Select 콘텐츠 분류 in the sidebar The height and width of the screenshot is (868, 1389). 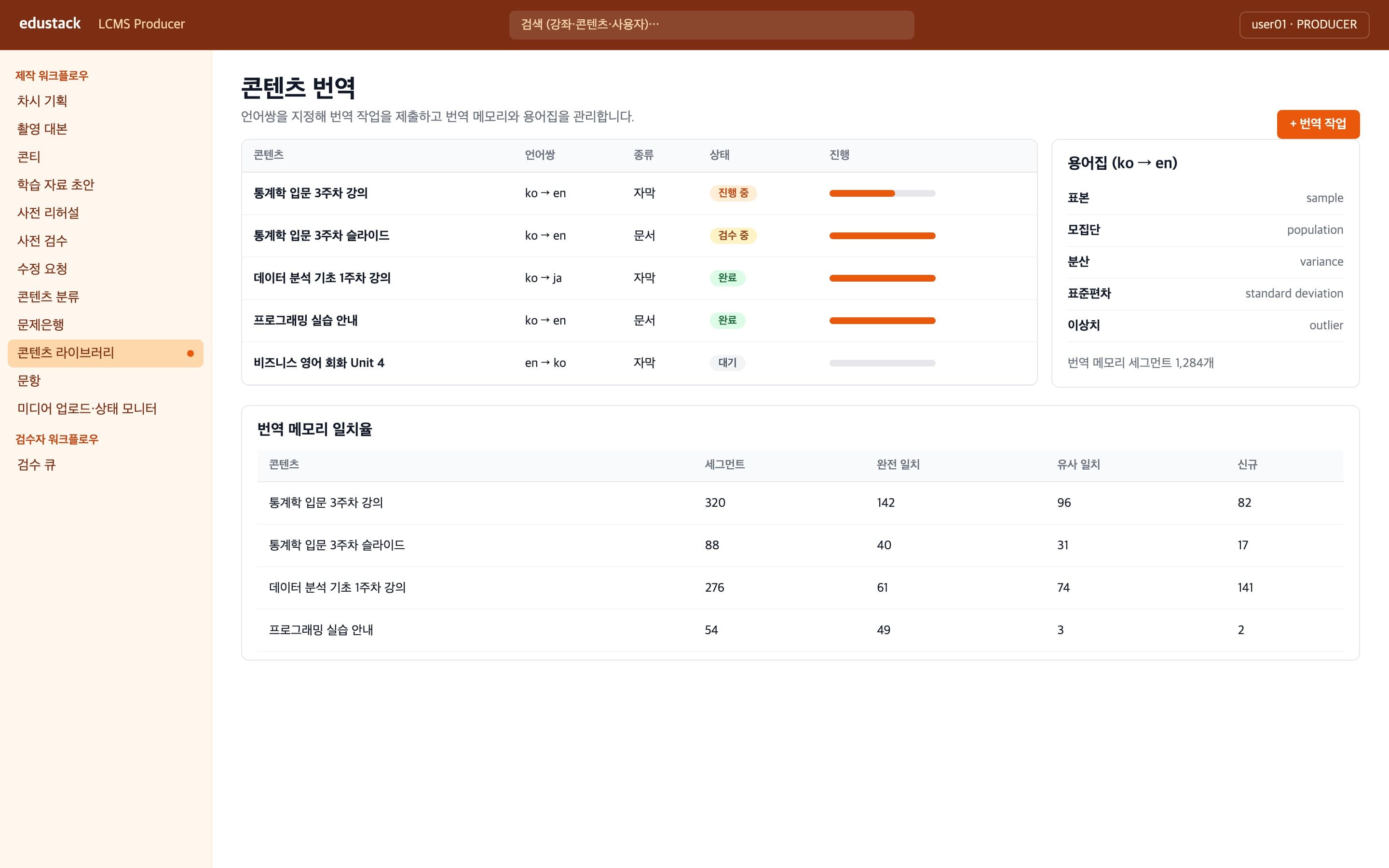(x=106, y=297)
